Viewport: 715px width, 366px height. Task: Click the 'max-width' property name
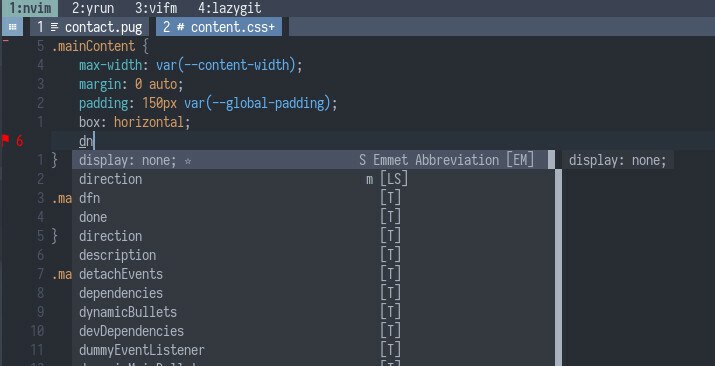(x=110, y=65)
